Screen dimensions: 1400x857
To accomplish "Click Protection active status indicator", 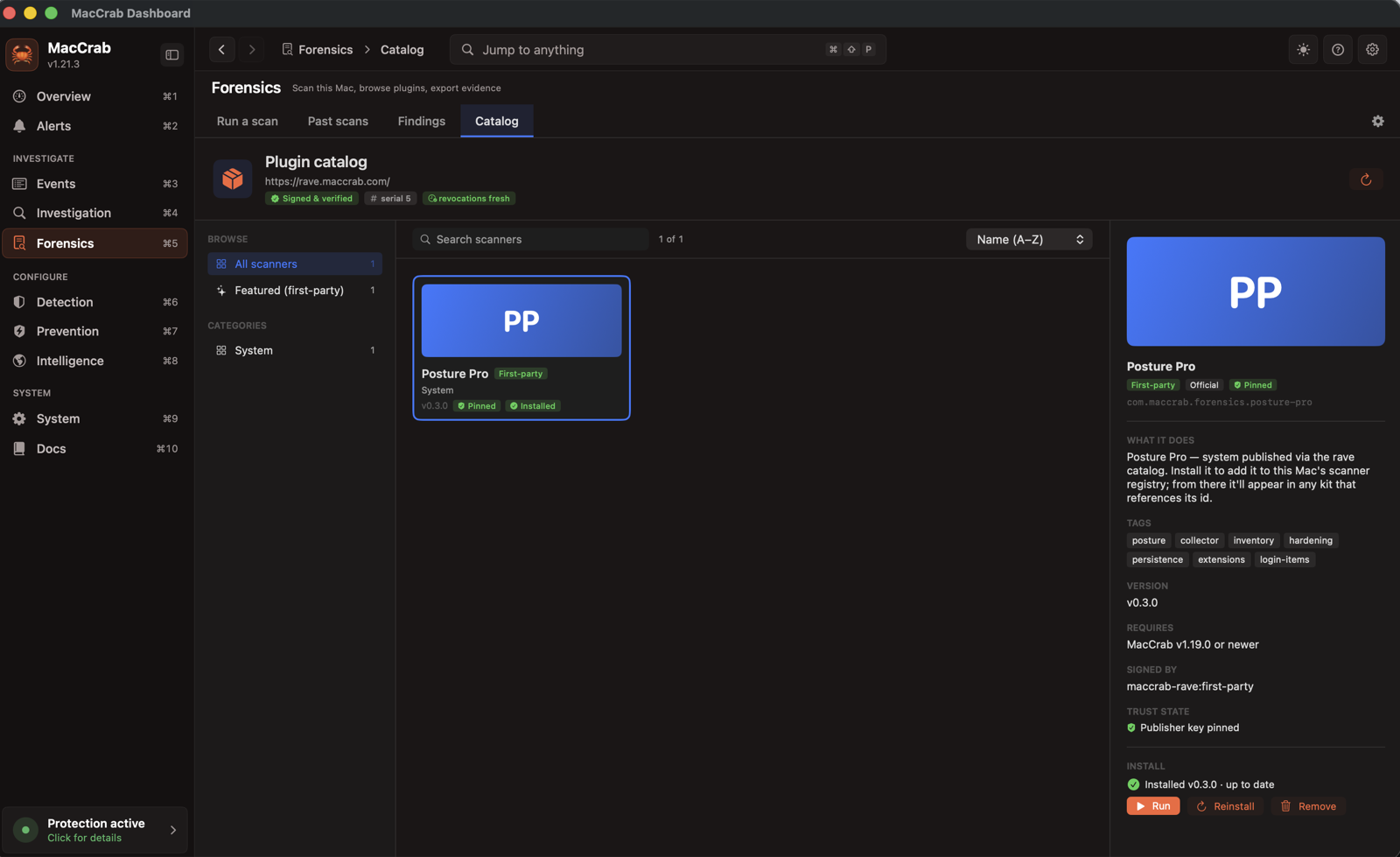I will point(25,830).
